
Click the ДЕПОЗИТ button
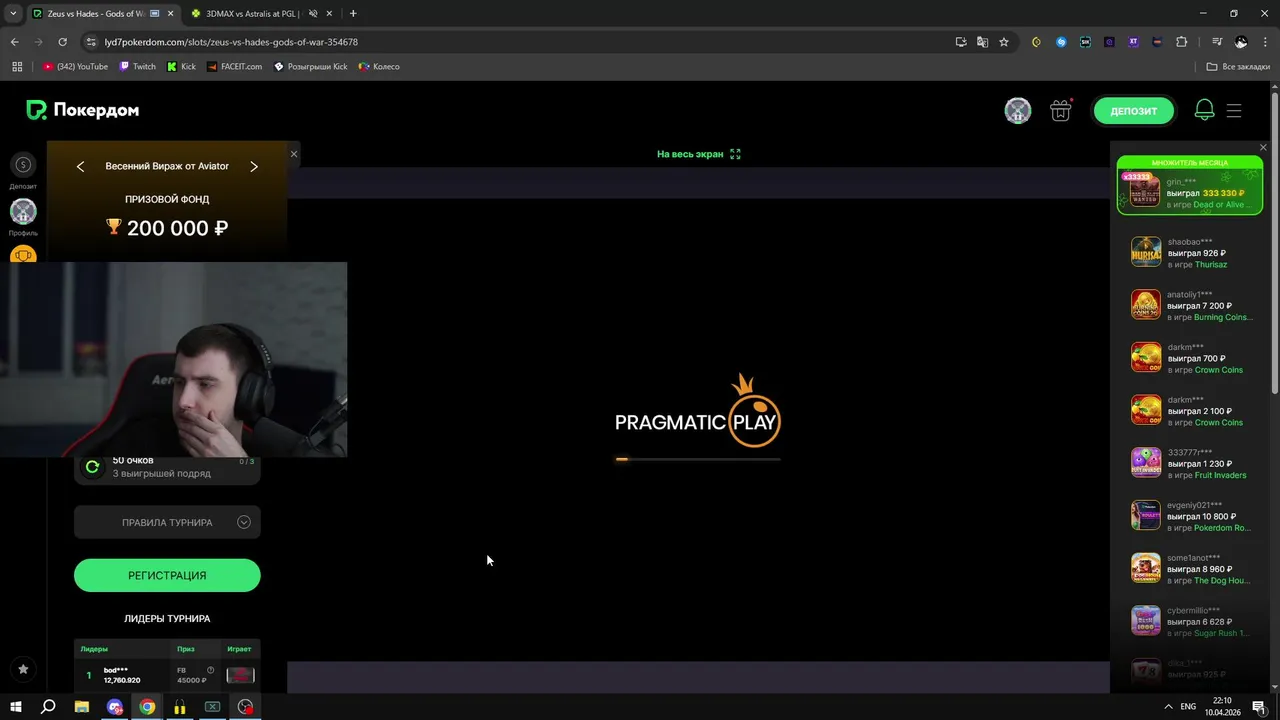click(1133, 111)
